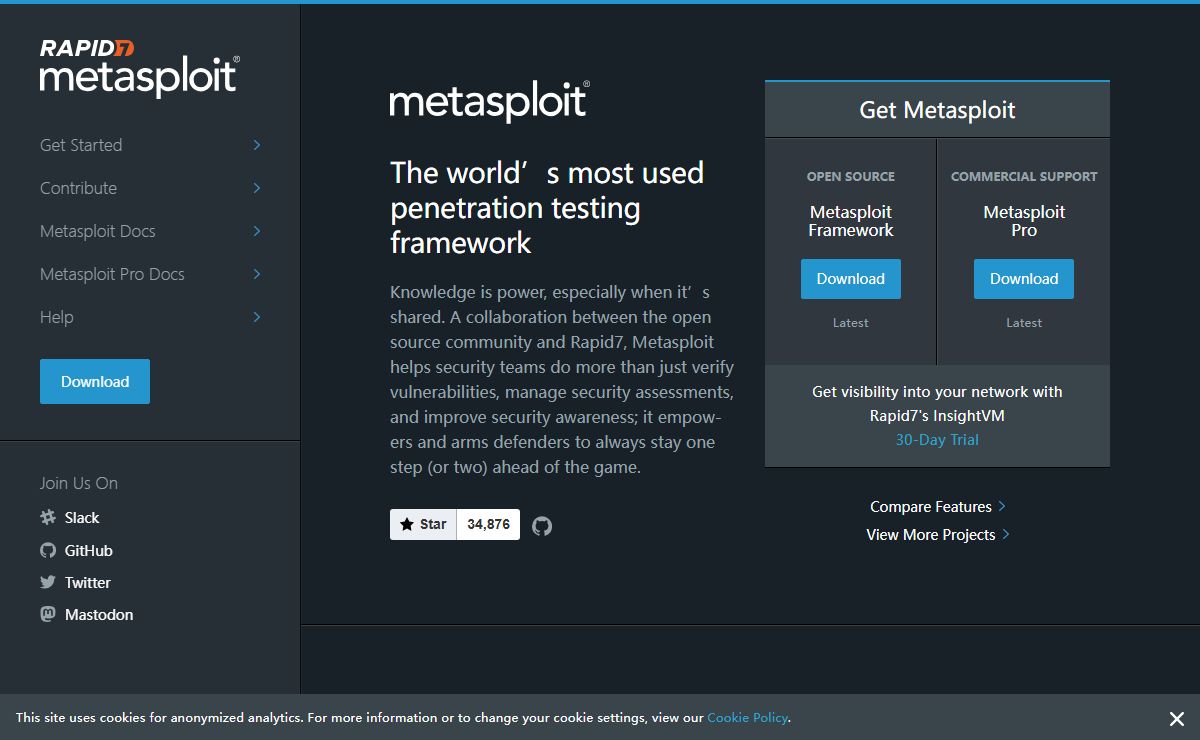Viewport: 1200px width, 740px height.
Task: Open the 34,876 stargazers count
Action: [x=488, y=524]
